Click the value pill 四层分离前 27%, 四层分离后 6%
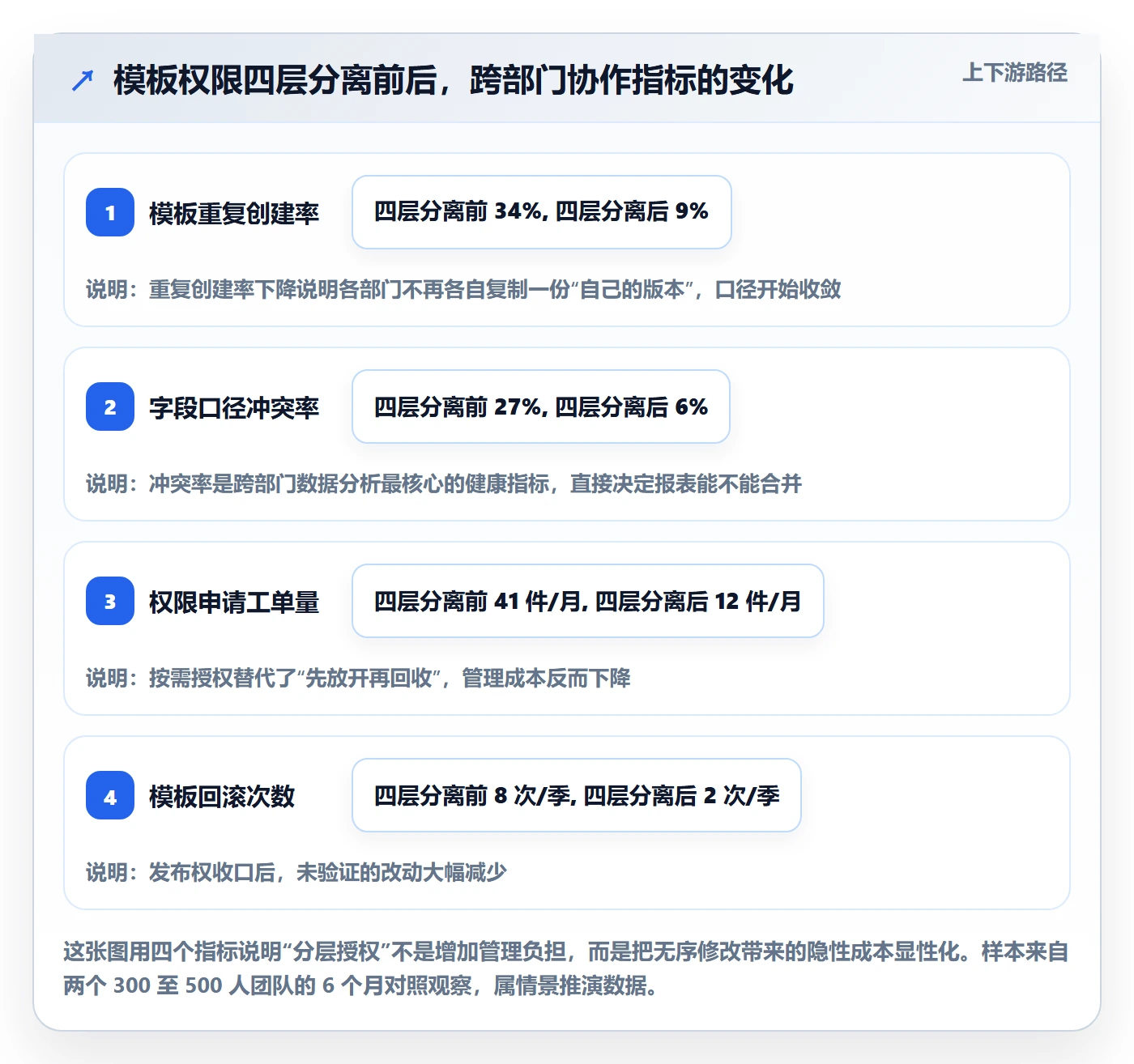The height and width of the screenshot is (1064, 1134). click(x=541, y=406)
